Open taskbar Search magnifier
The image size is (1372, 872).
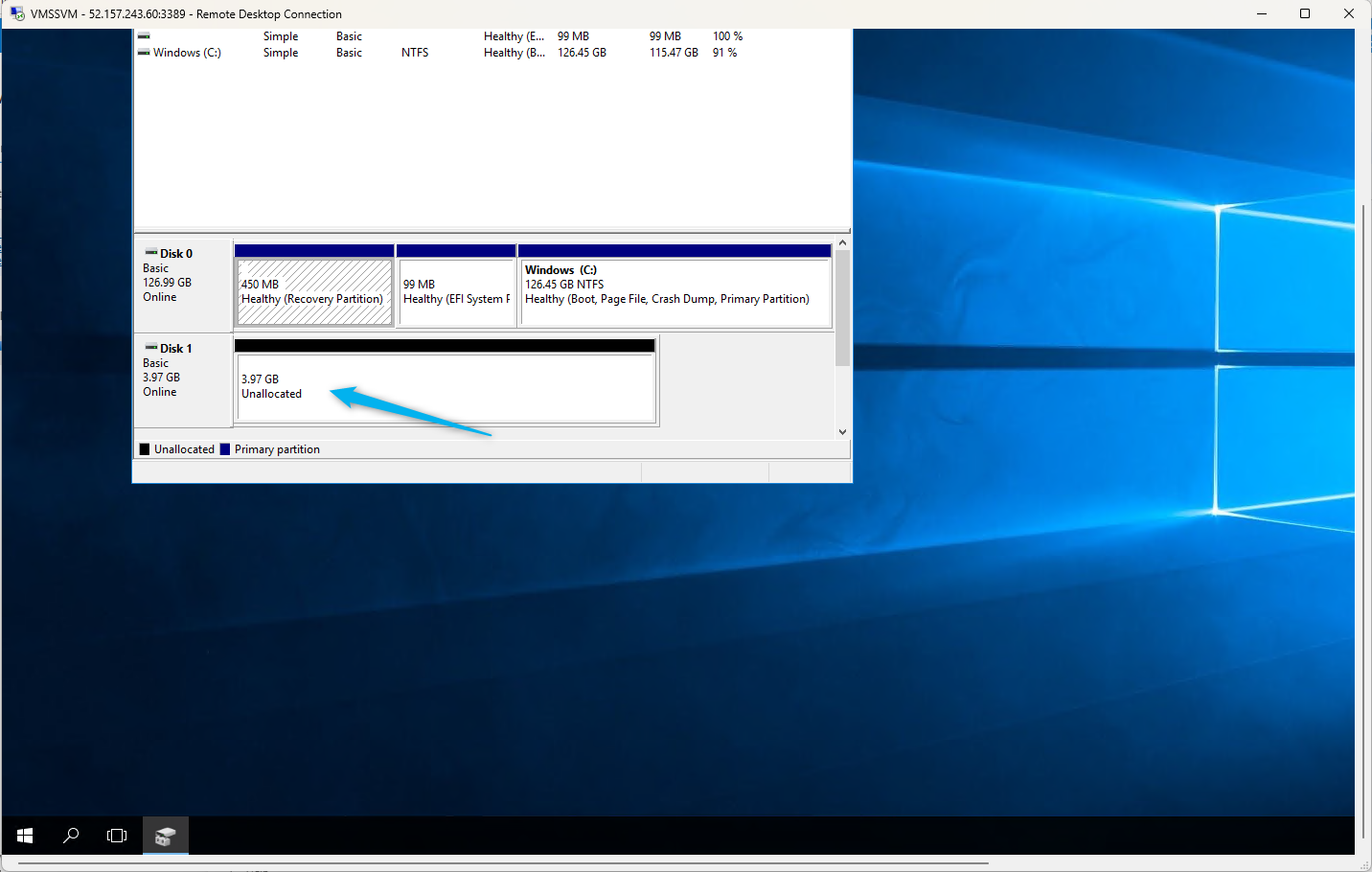pyautogui.click(x=71, y=836)
